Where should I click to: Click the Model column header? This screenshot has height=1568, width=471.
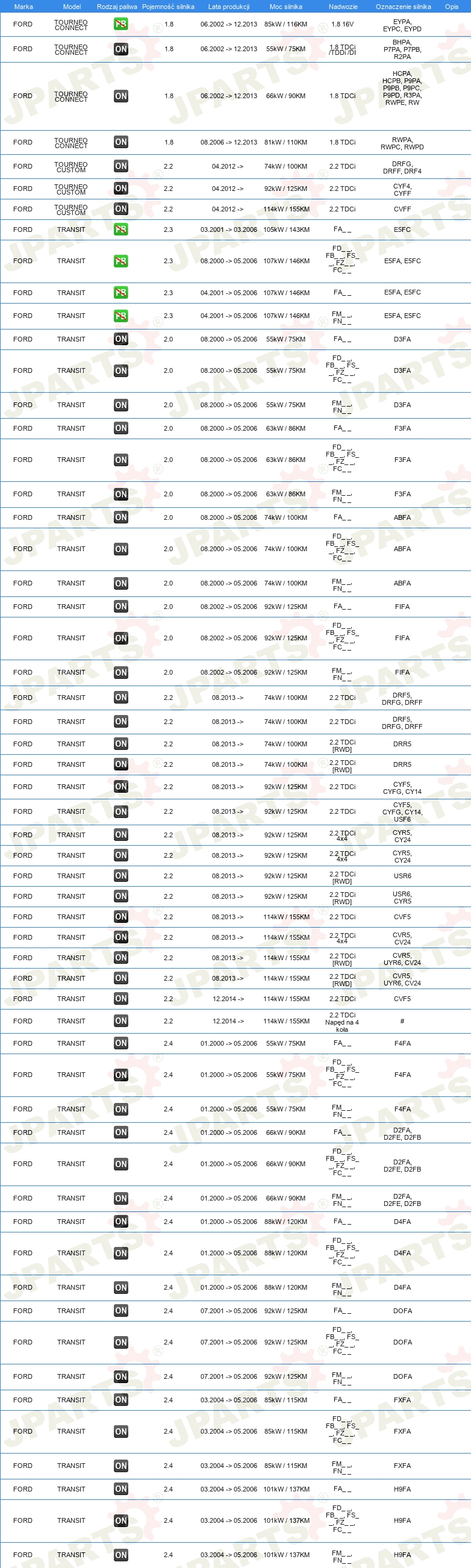point(72,7)
